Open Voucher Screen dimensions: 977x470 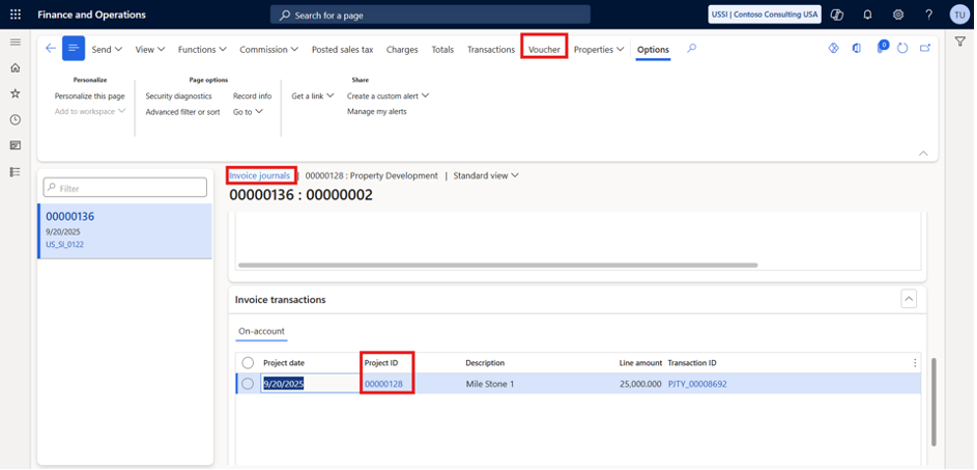point(544,49)
